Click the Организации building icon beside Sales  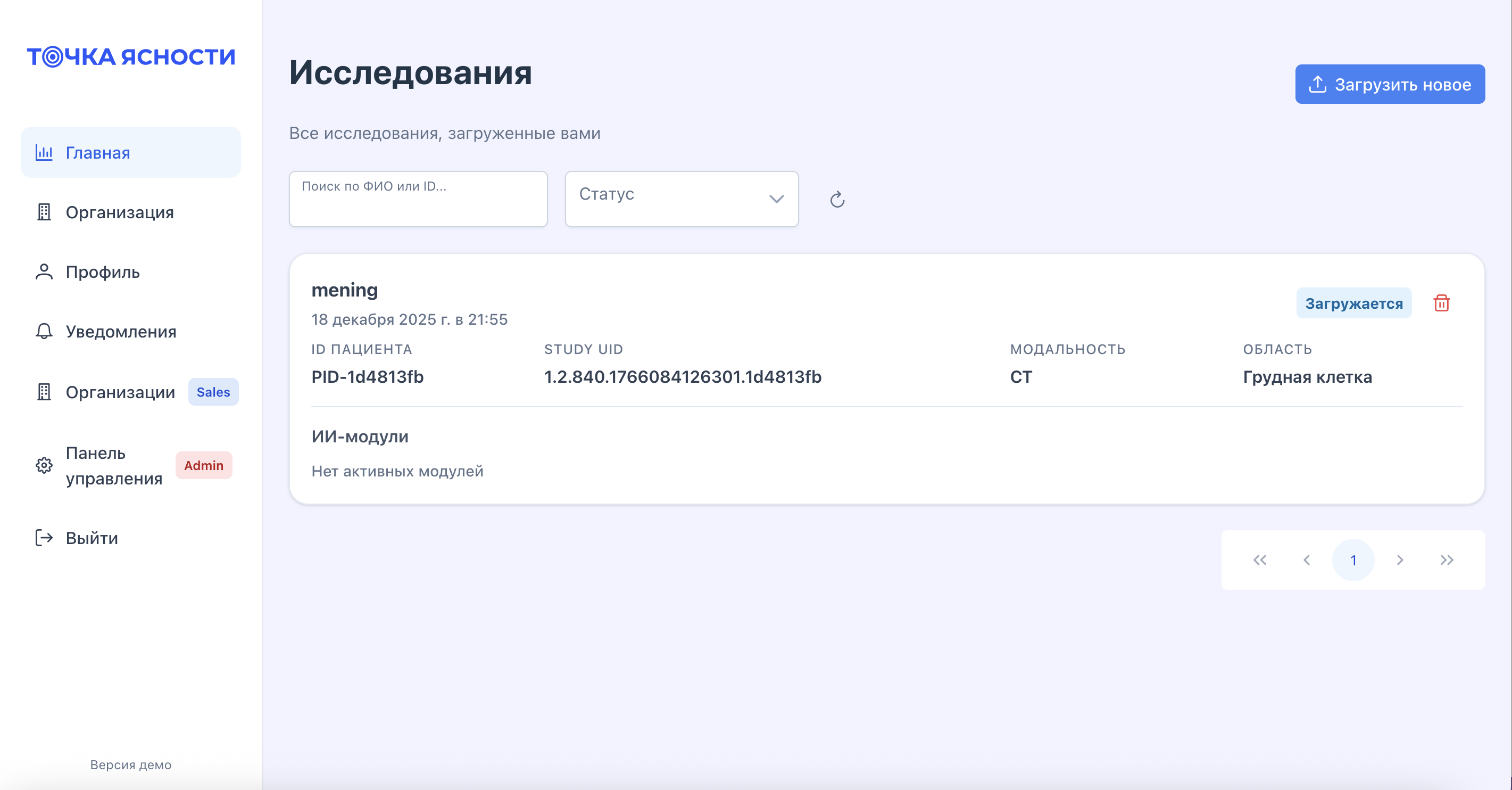point(44,392)
